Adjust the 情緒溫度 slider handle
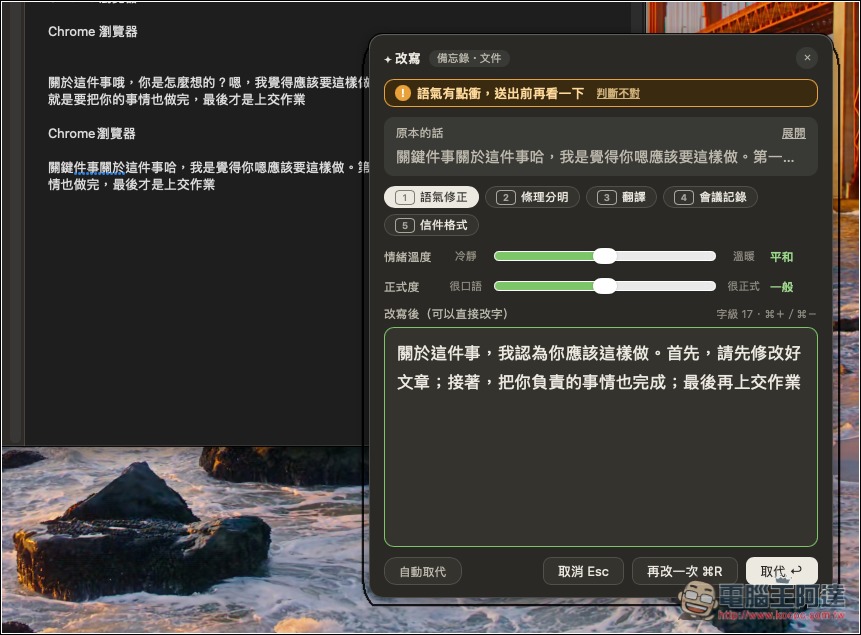 point(605,257)
